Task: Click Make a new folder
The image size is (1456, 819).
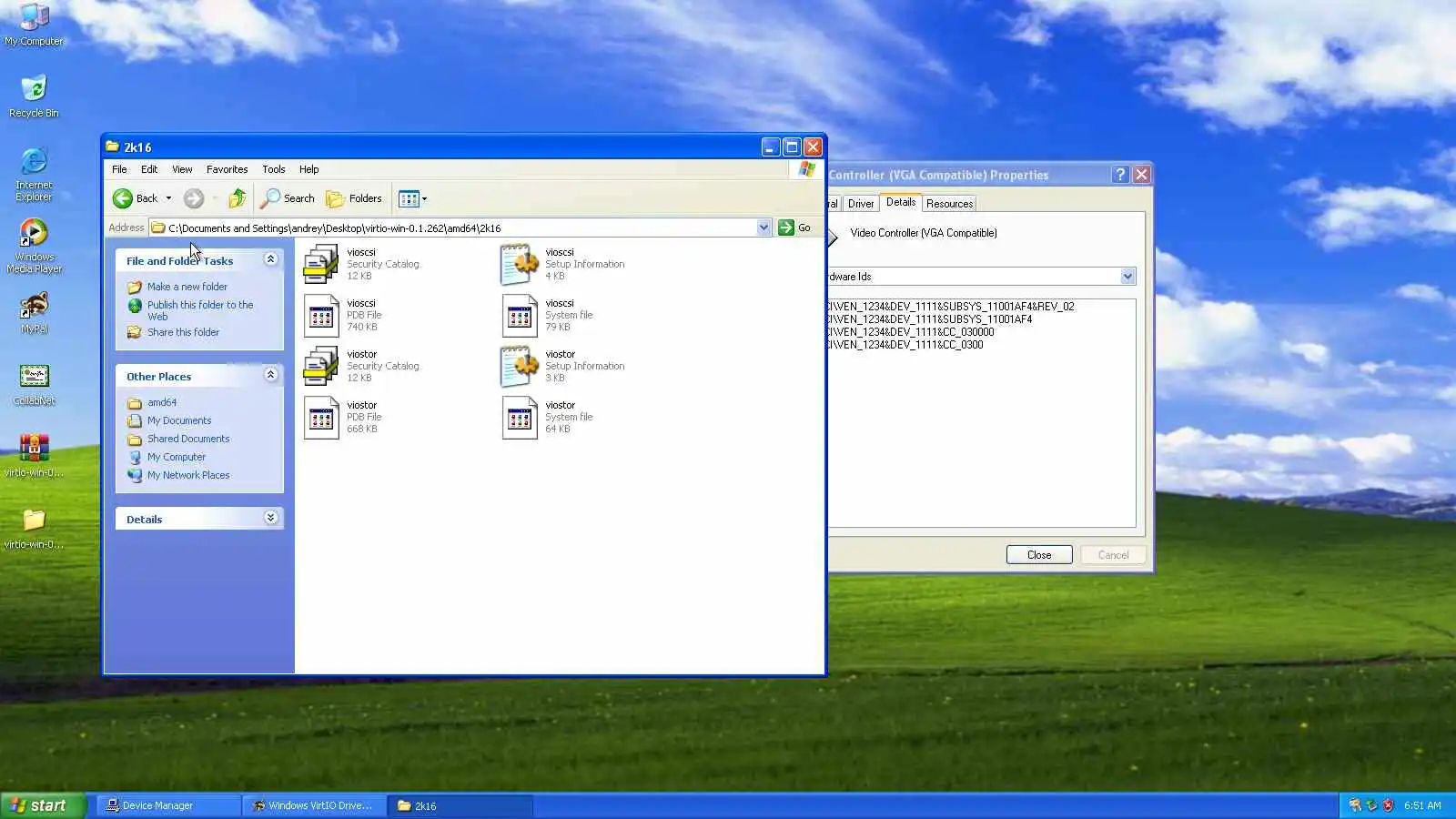Action: tap(187, 287)
